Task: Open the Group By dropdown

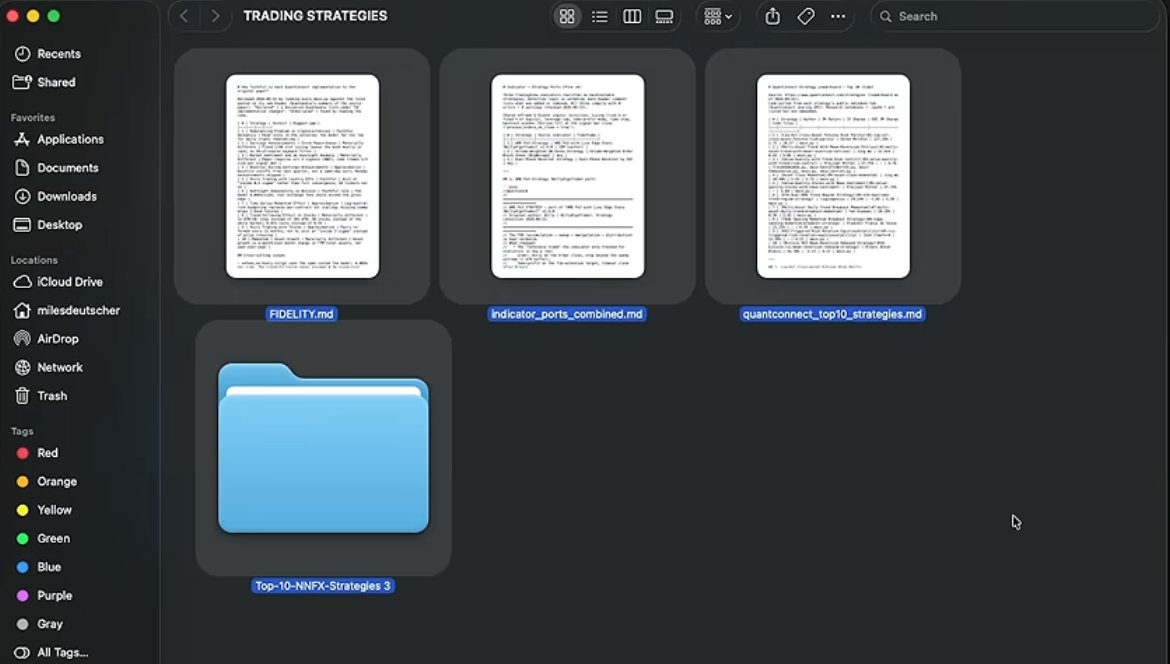Action: [718, 16]
